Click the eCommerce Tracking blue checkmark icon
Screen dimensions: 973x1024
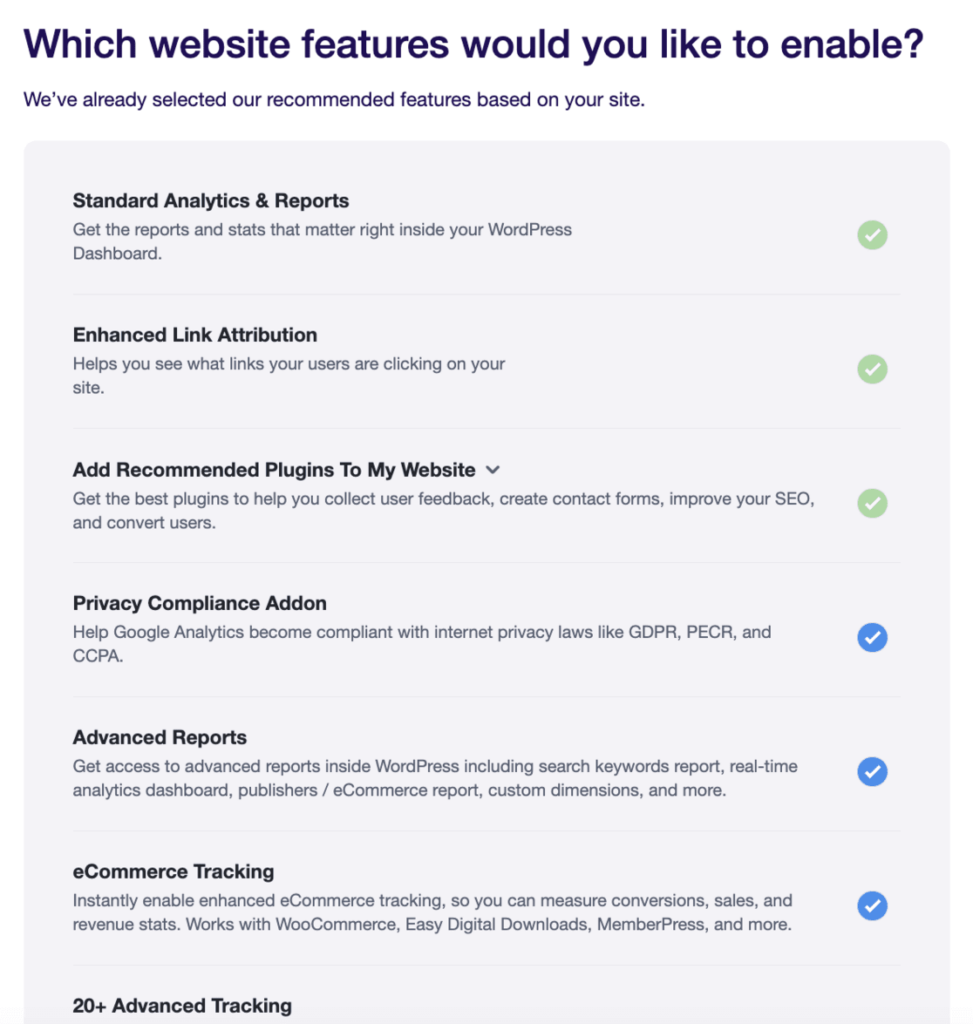pyautogui.click(x=872, y=905)
